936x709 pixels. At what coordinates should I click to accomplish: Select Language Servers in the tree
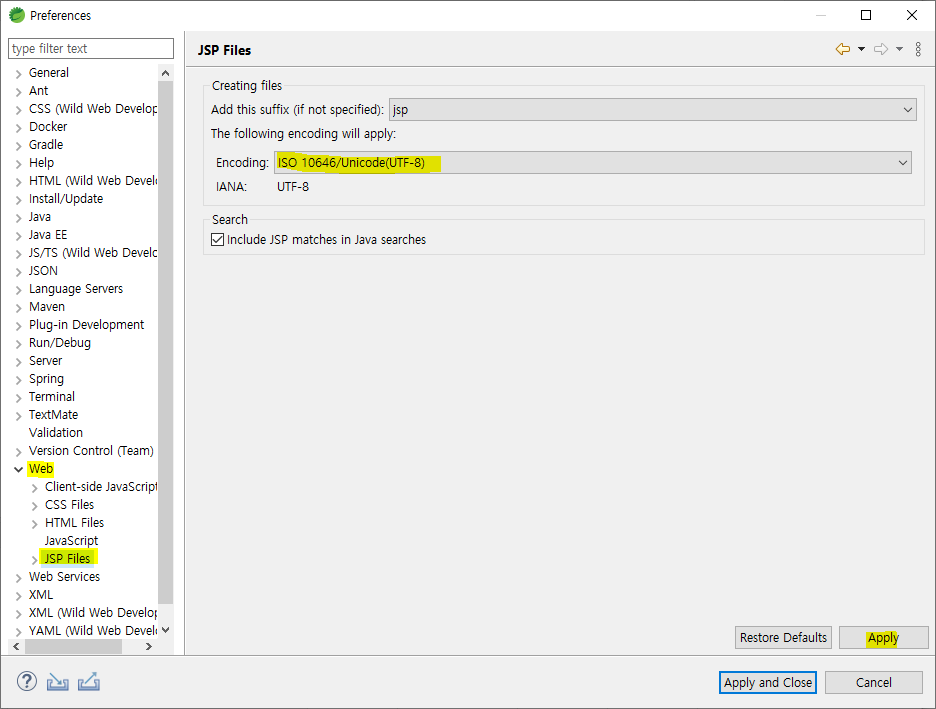tap(76, 289)
